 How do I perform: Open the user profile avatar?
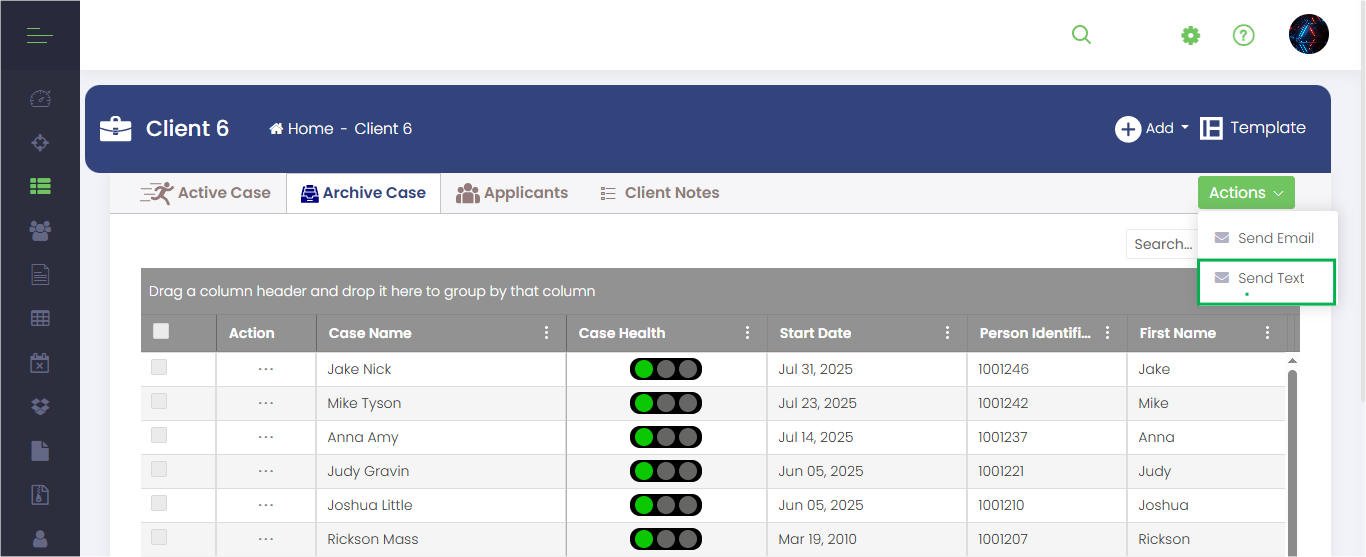click(1309, 34)
